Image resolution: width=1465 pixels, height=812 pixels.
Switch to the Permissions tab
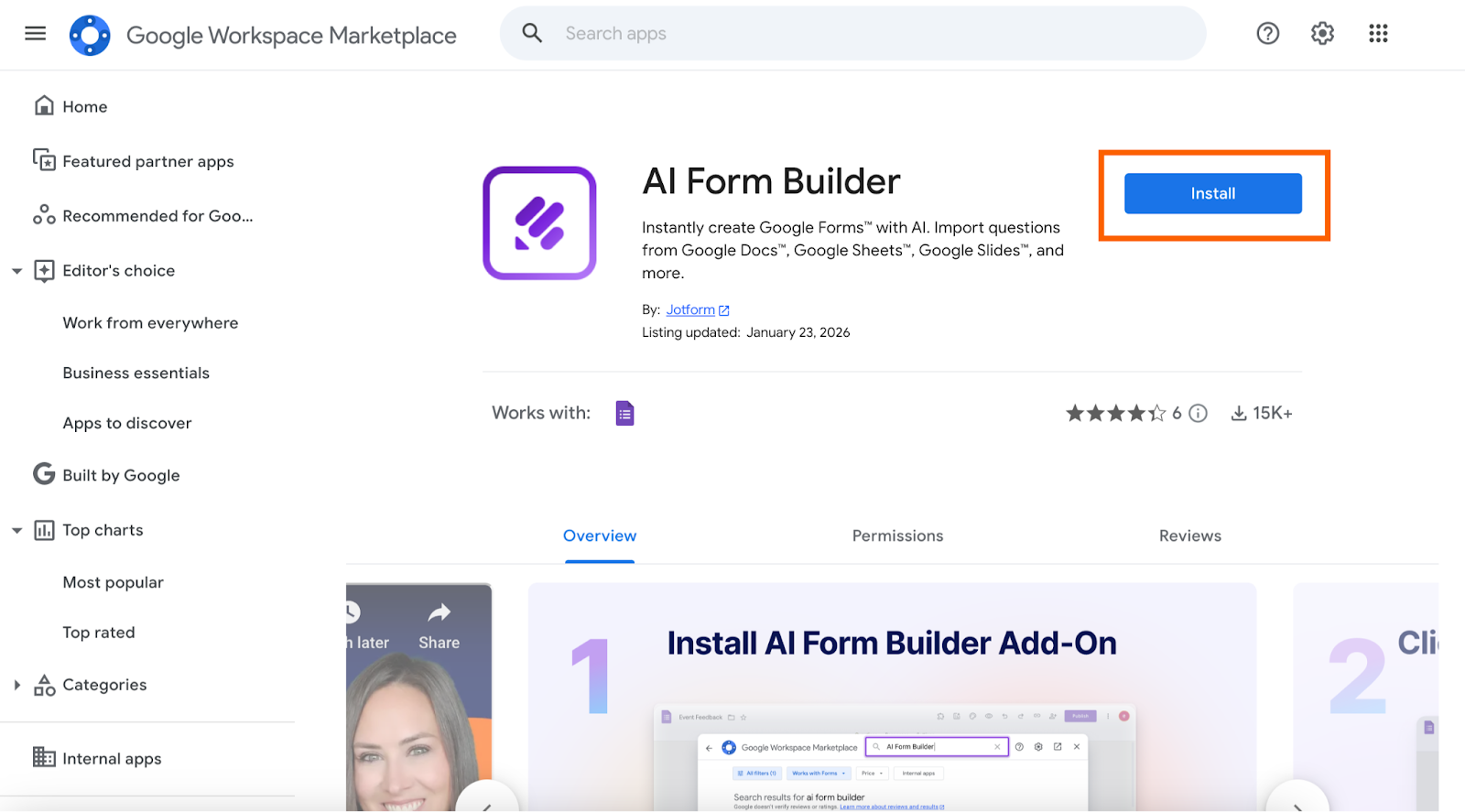pos(897,536)
